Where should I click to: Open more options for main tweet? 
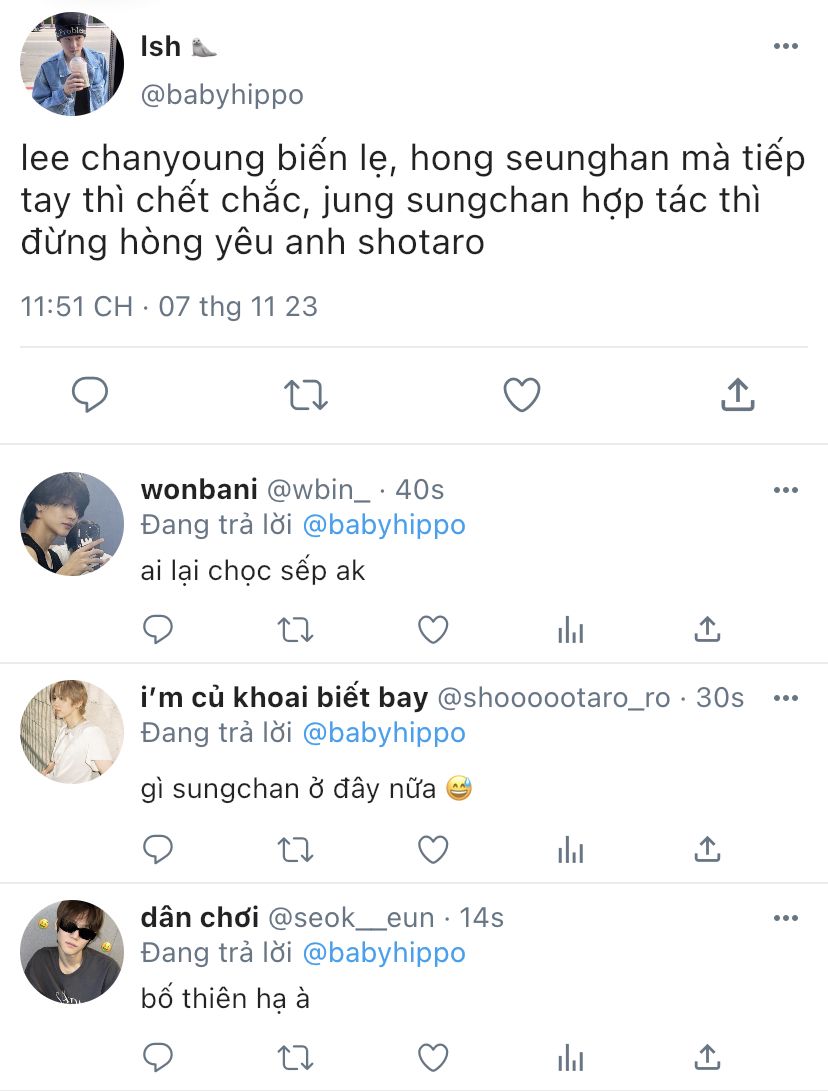(786, 46)
